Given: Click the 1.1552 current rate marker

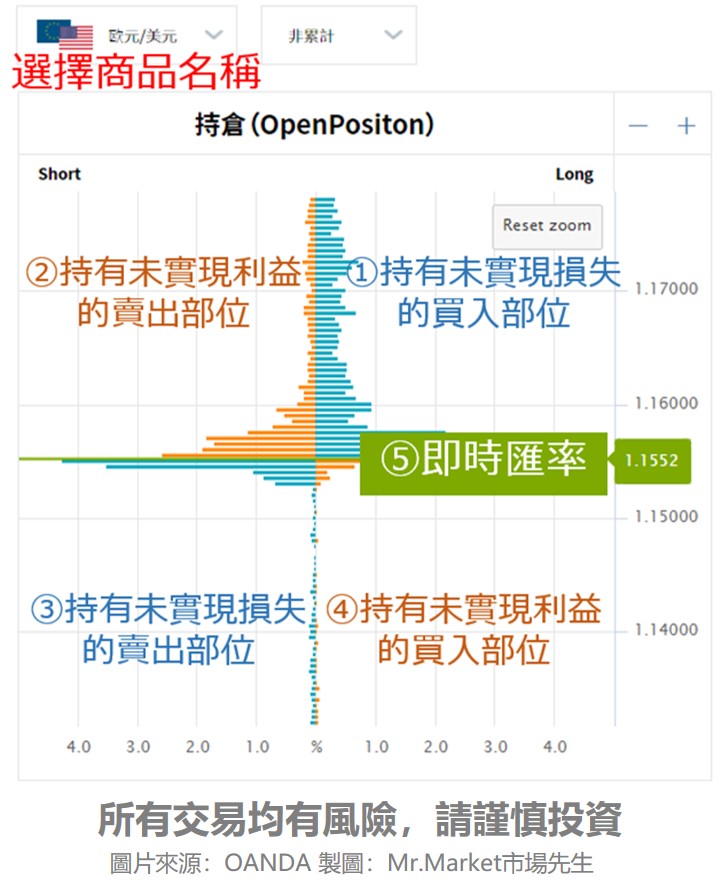Looking at the screenshot, I should coord(652,460).
